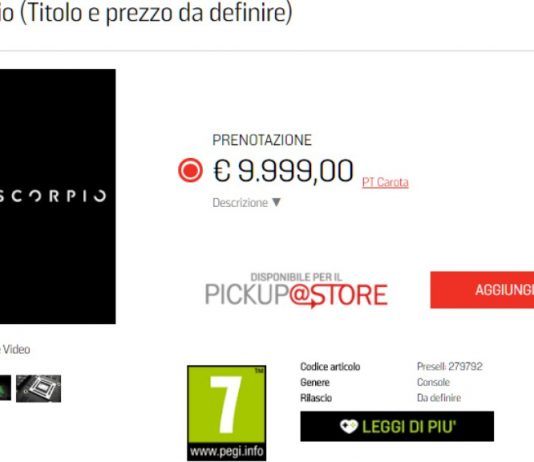This screenshot has width=534, height=462.
Task: Click the gamepad heart icon
Action: (x=349, y=426)
